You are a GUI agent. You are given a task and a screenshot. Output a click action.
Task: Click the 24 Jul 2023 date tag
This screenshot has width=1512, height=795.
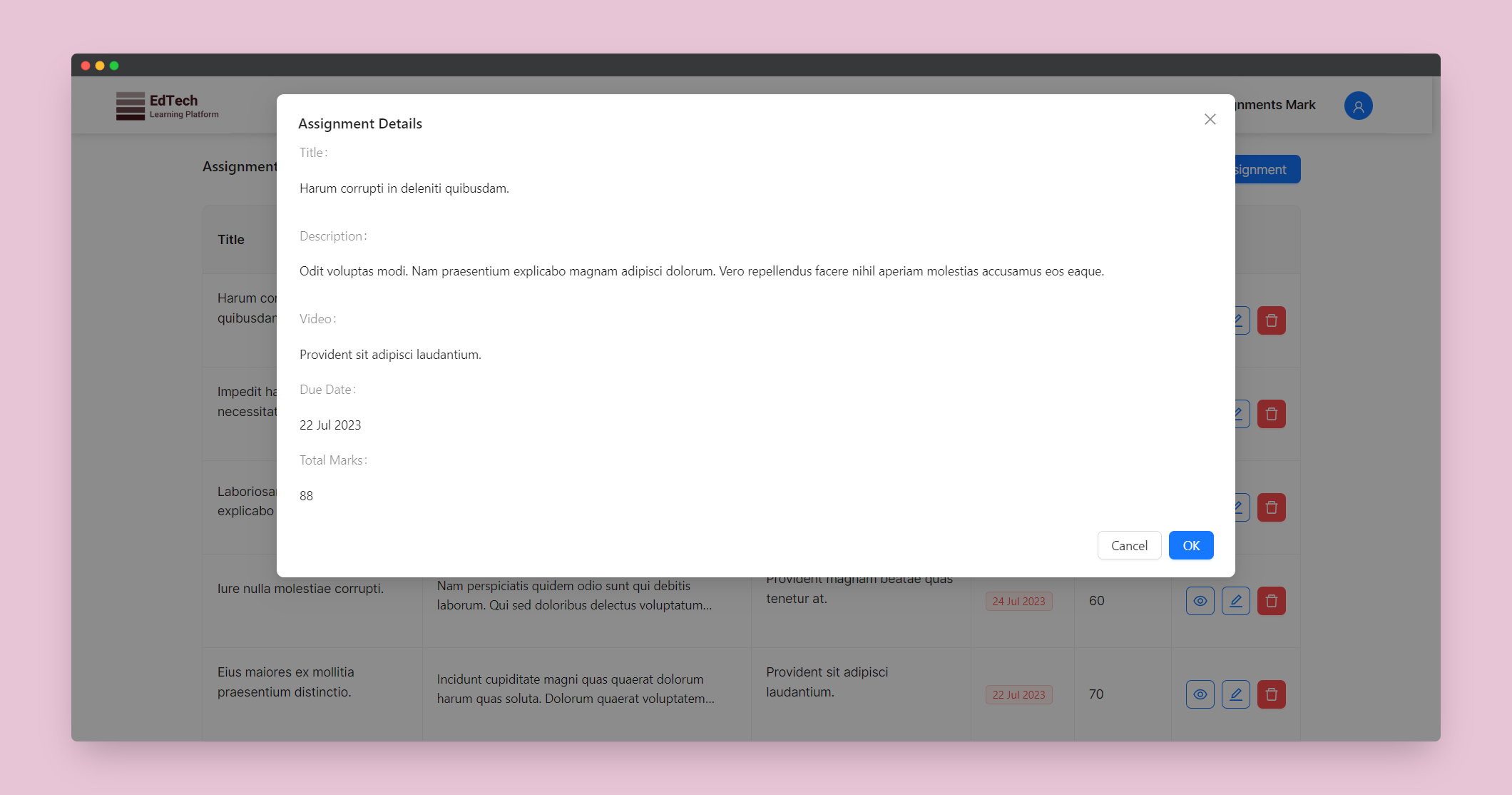point(1018,601)
